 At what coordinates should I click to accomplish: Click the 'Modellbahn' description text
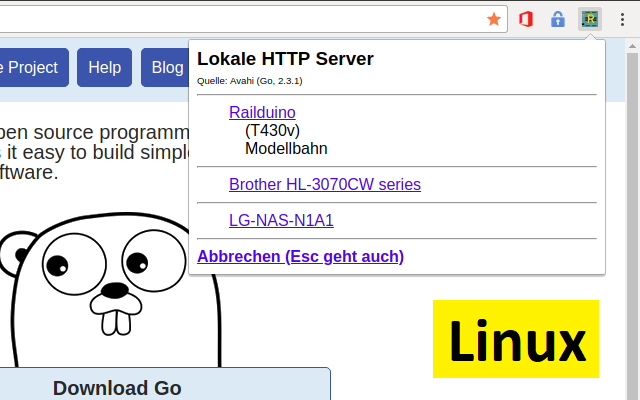(x=286, y=149)
